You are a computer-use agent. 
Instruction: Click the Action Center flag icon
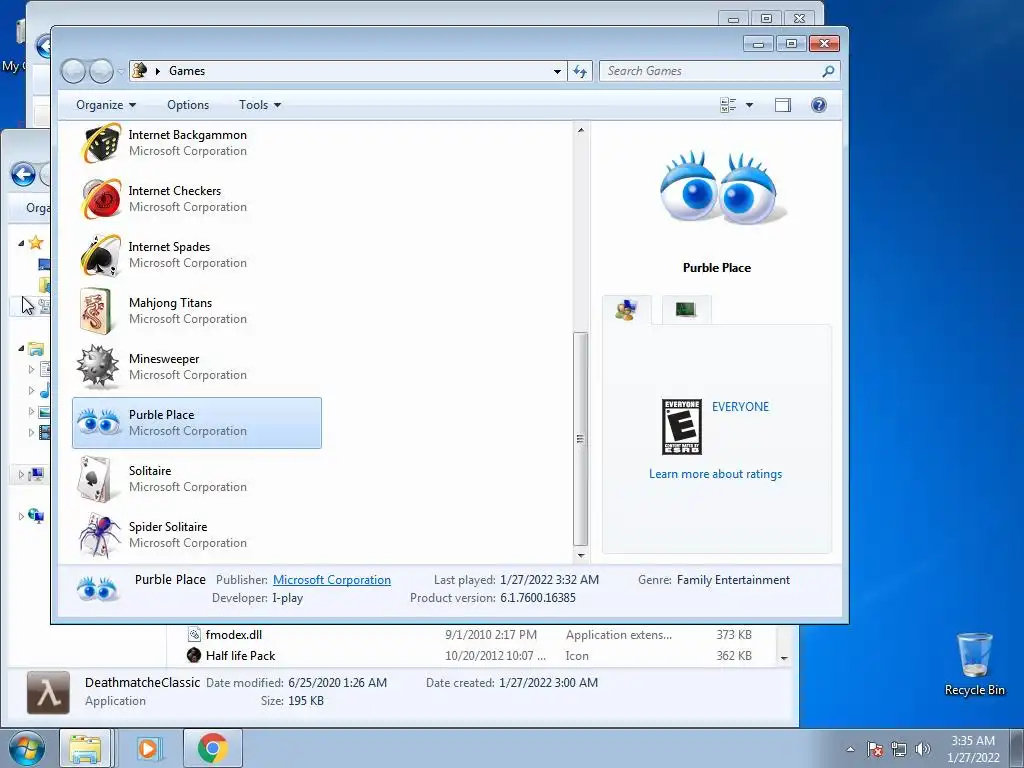coord(874,749)
